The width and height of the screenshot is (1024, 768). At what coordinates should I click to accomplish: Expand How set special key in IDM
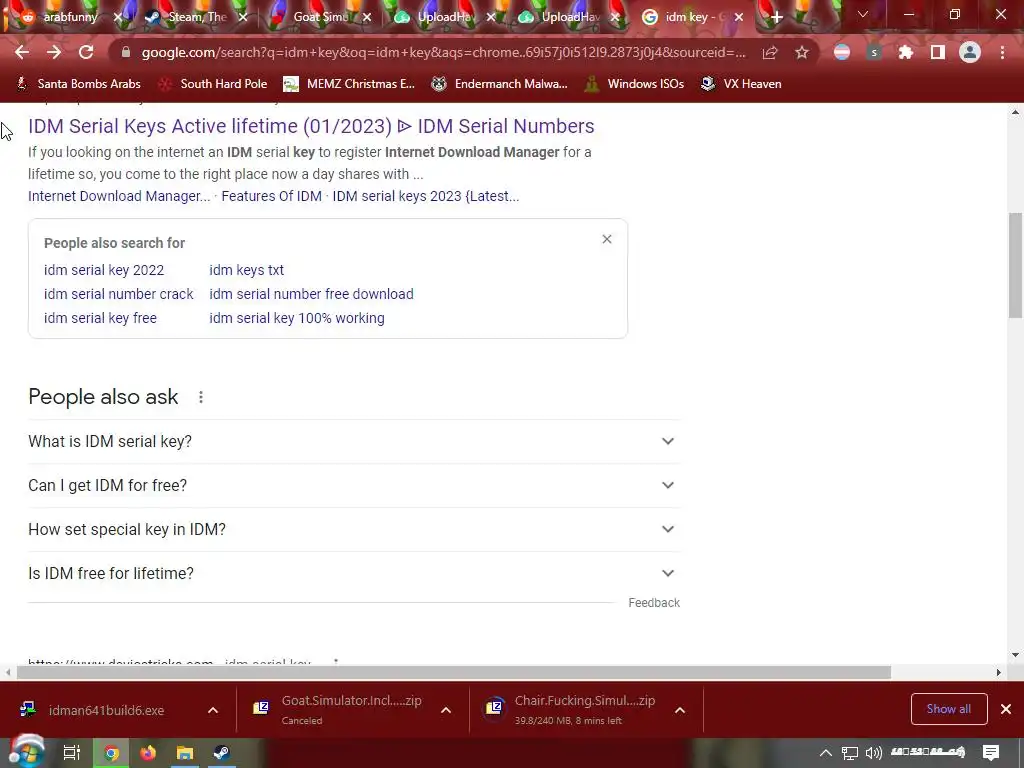[354, 529]
